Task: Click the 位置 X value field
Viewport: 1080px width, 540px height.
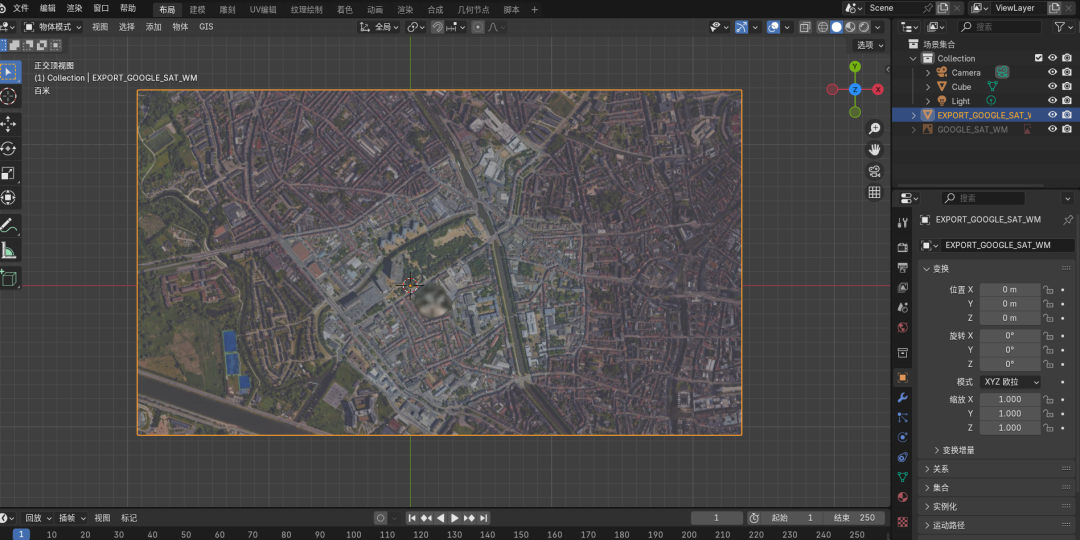Action: 1009,290
